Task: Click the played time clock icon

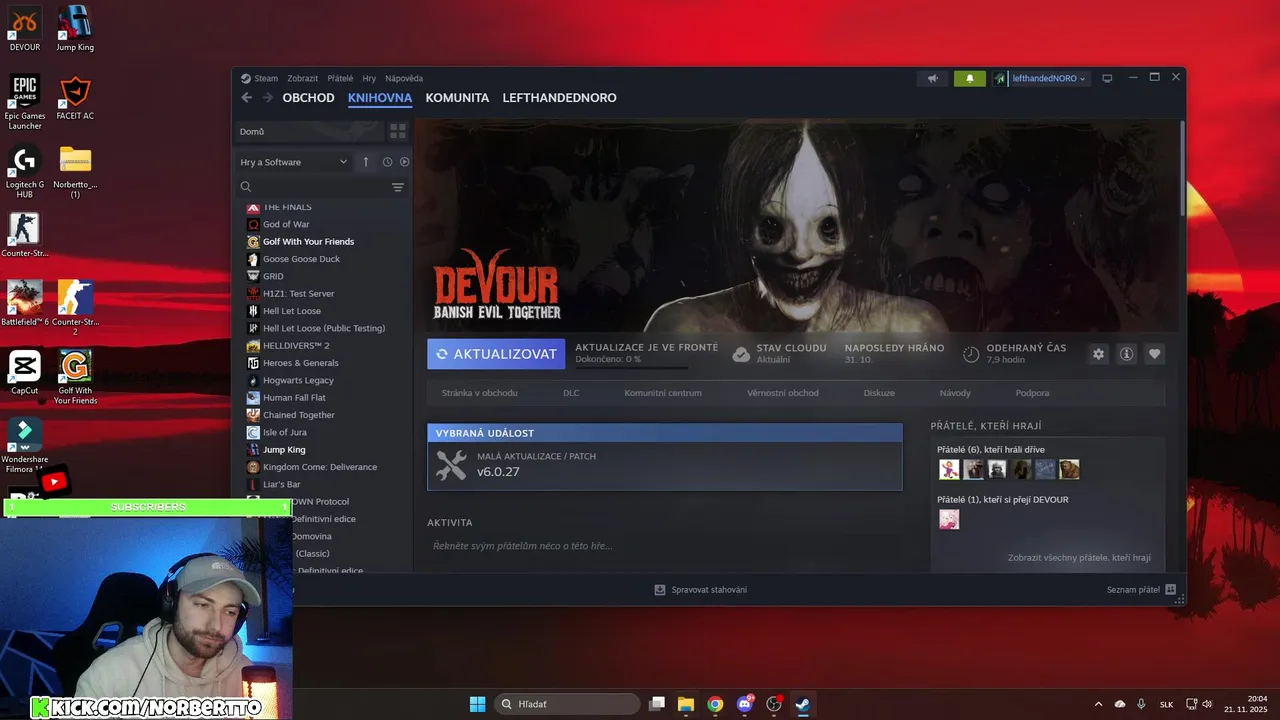Action: tap(971, 354)
